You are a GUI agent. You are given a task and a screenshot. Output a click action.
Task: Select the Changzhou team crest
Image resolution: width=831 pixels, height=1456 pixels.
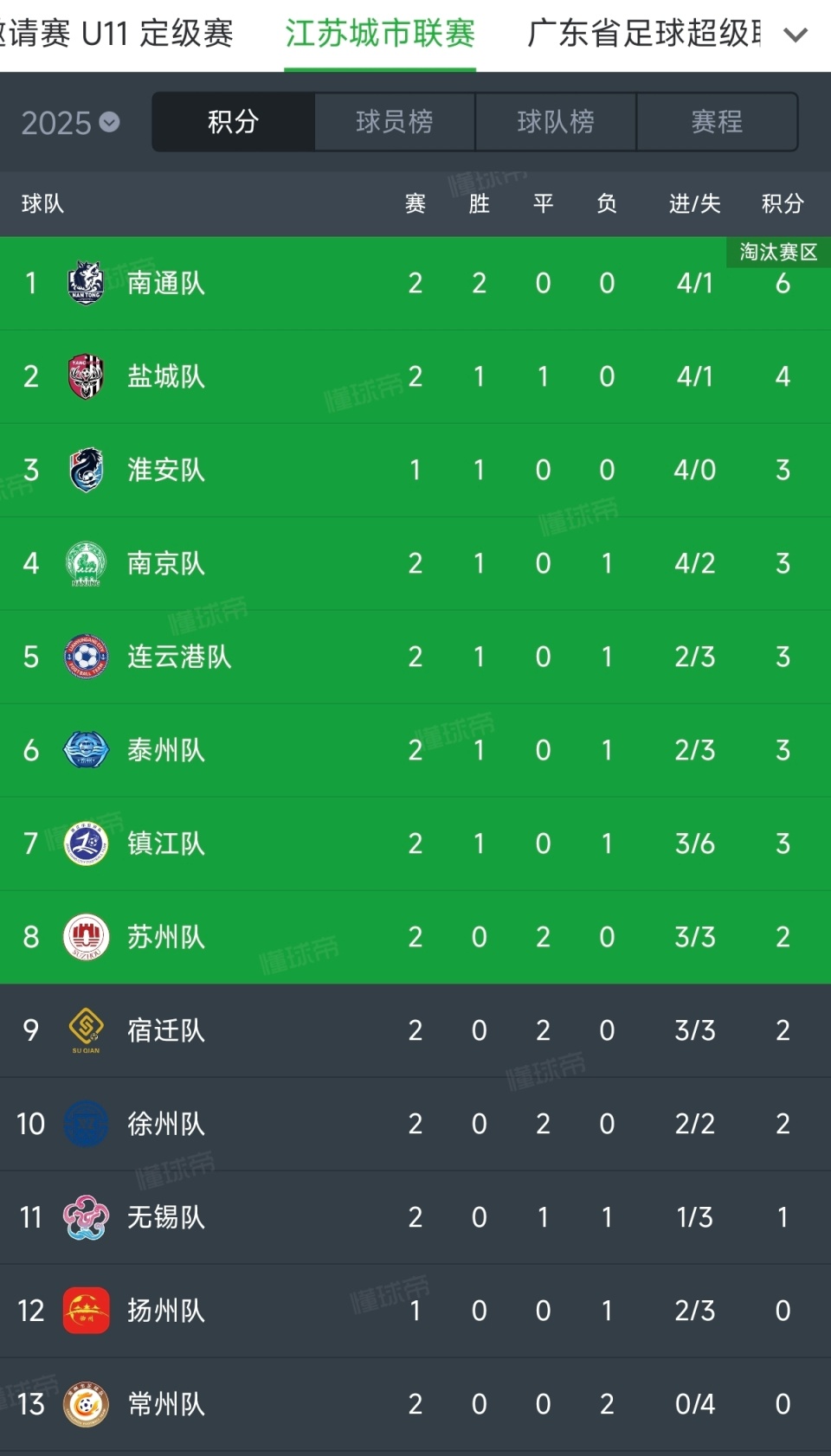[x=86, y=1404]
